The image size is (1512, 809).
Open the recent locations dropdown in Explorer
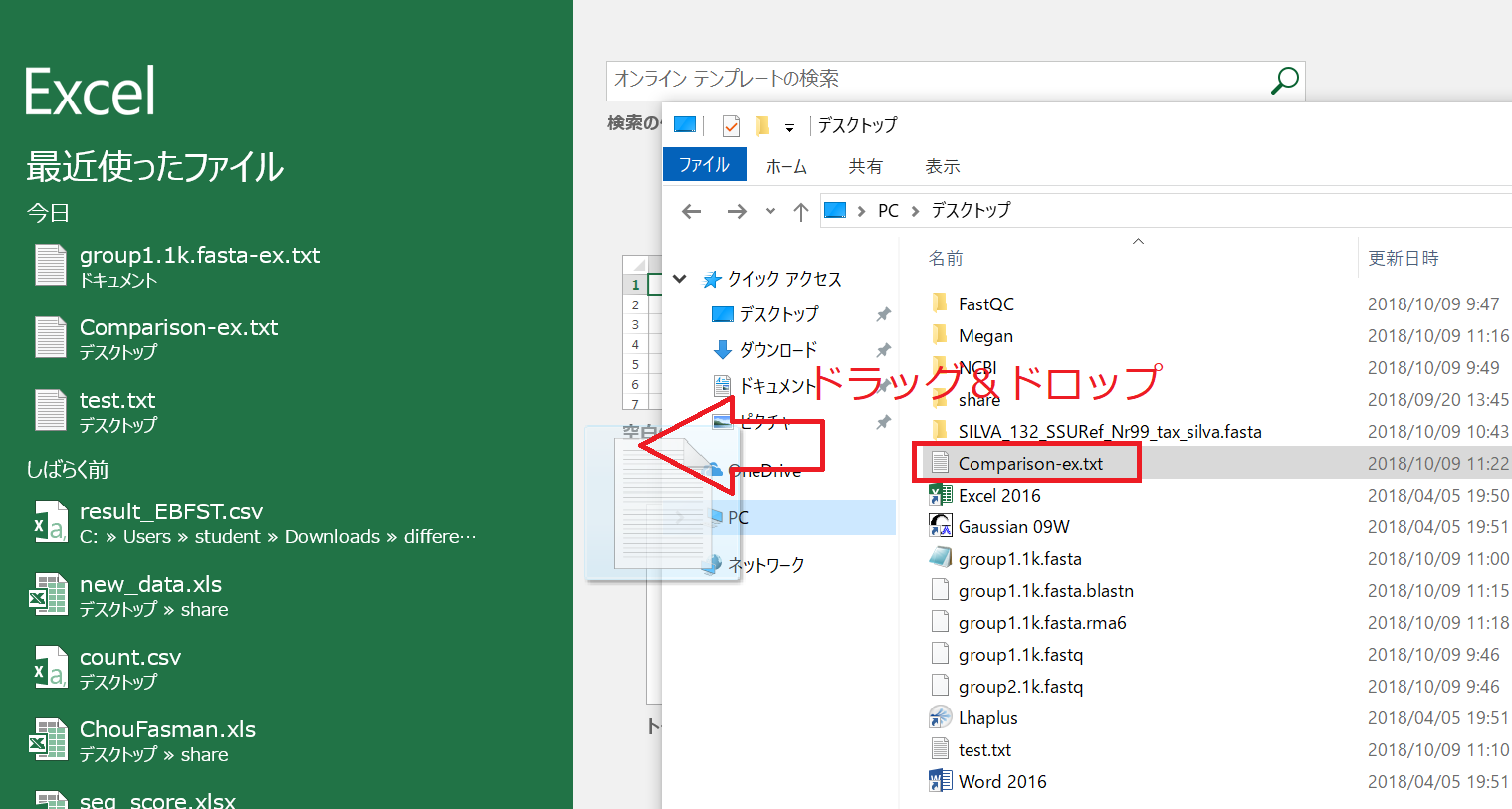(x=770, y=211)
